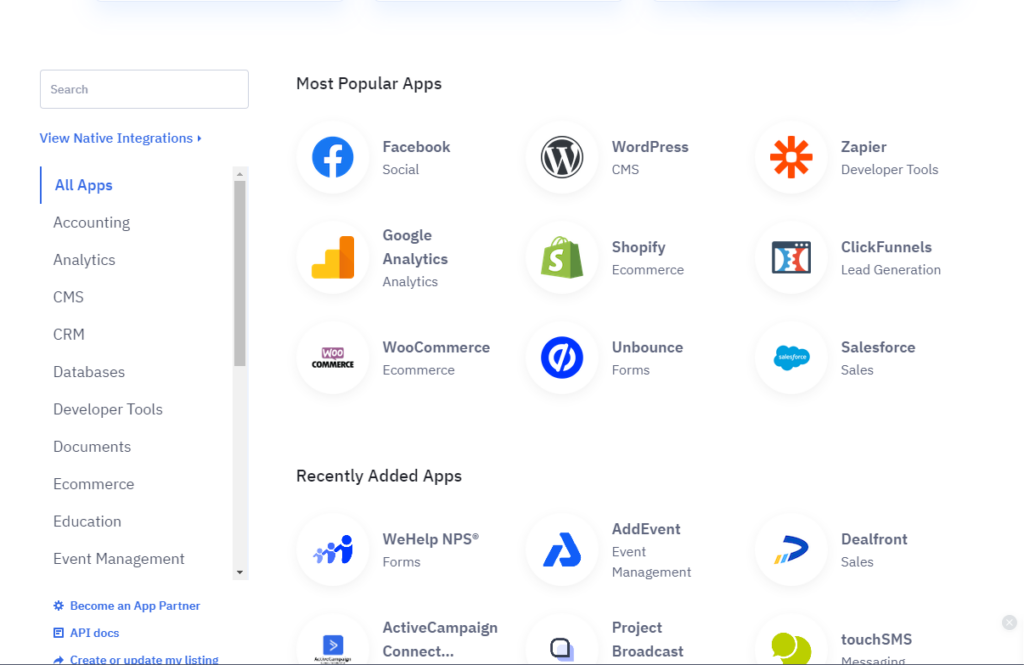Click scrollbar down arrow in category list
This screenshot has width=1024, height=665.
240,572
